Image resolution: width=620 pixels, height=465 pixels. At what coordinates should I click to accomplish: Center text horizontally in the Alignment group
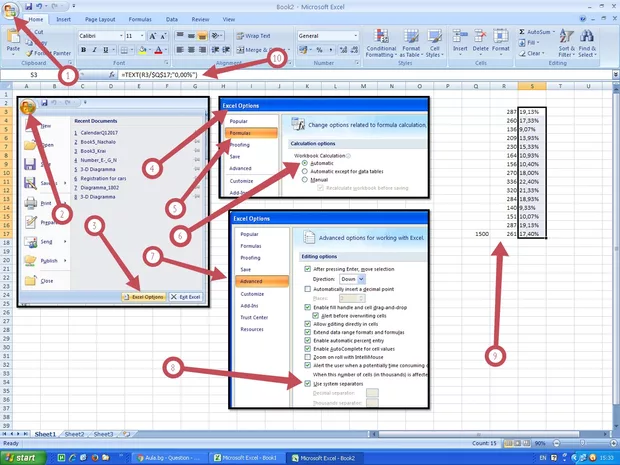[191, 50]
